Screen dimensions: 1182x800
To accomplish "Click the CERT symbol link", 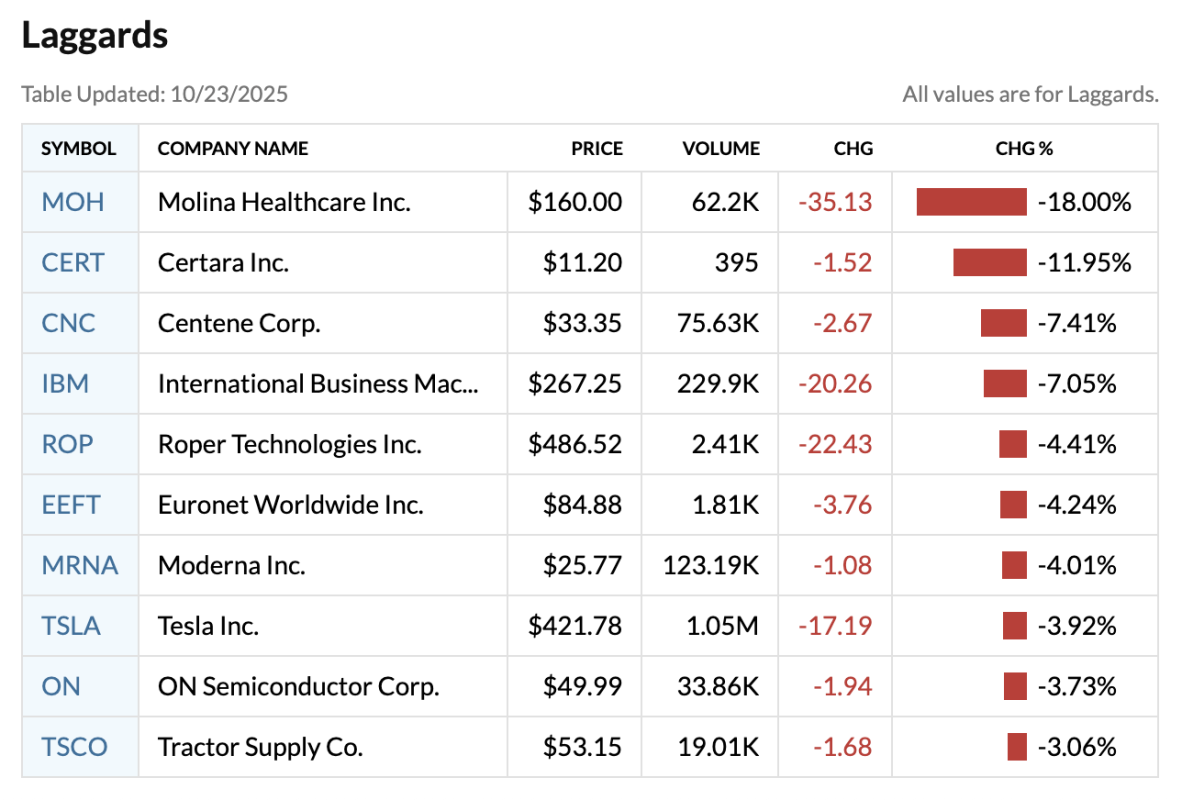I will (72, 263).
